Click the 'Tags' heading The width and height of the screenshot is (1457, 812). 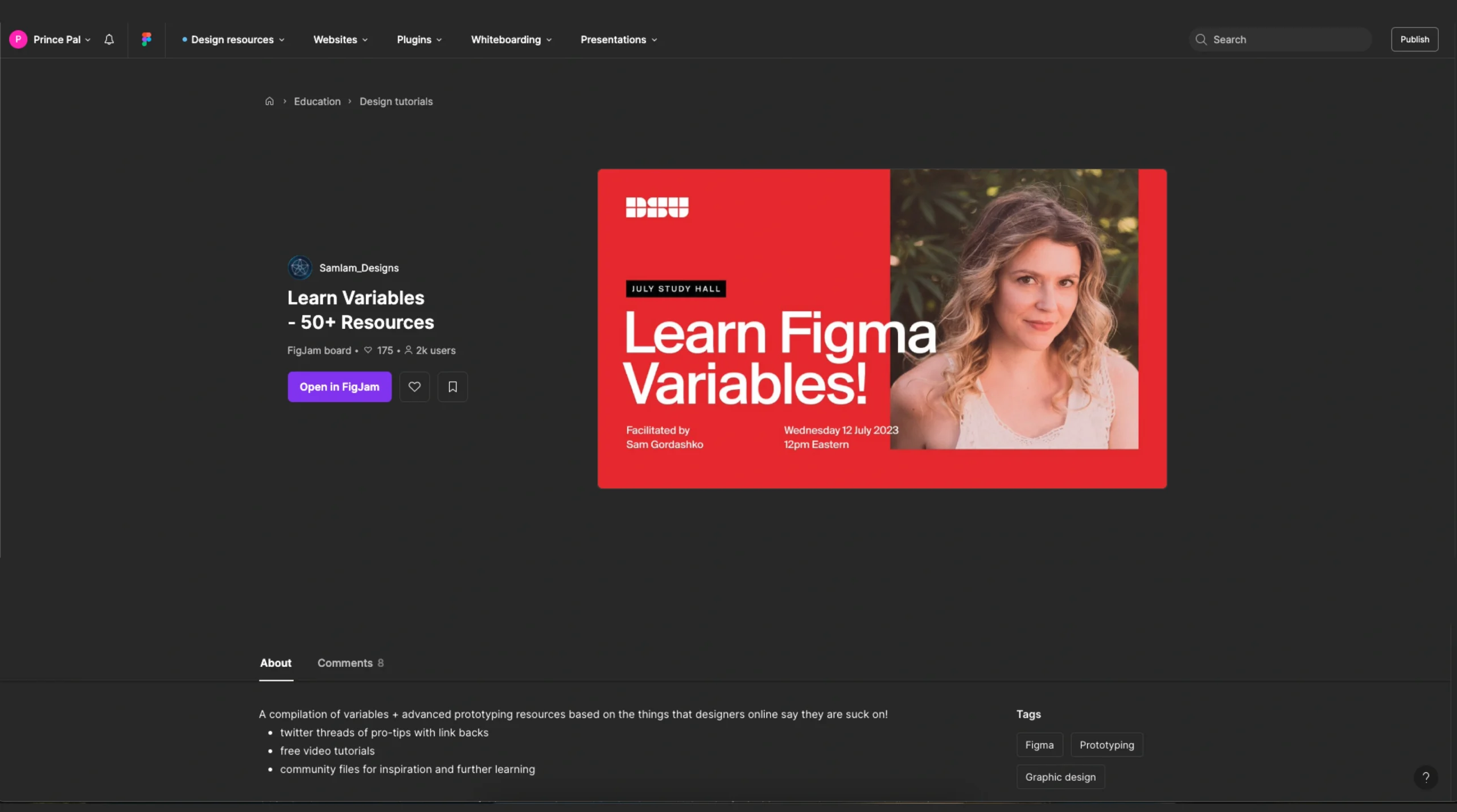tap(1029, 714)
